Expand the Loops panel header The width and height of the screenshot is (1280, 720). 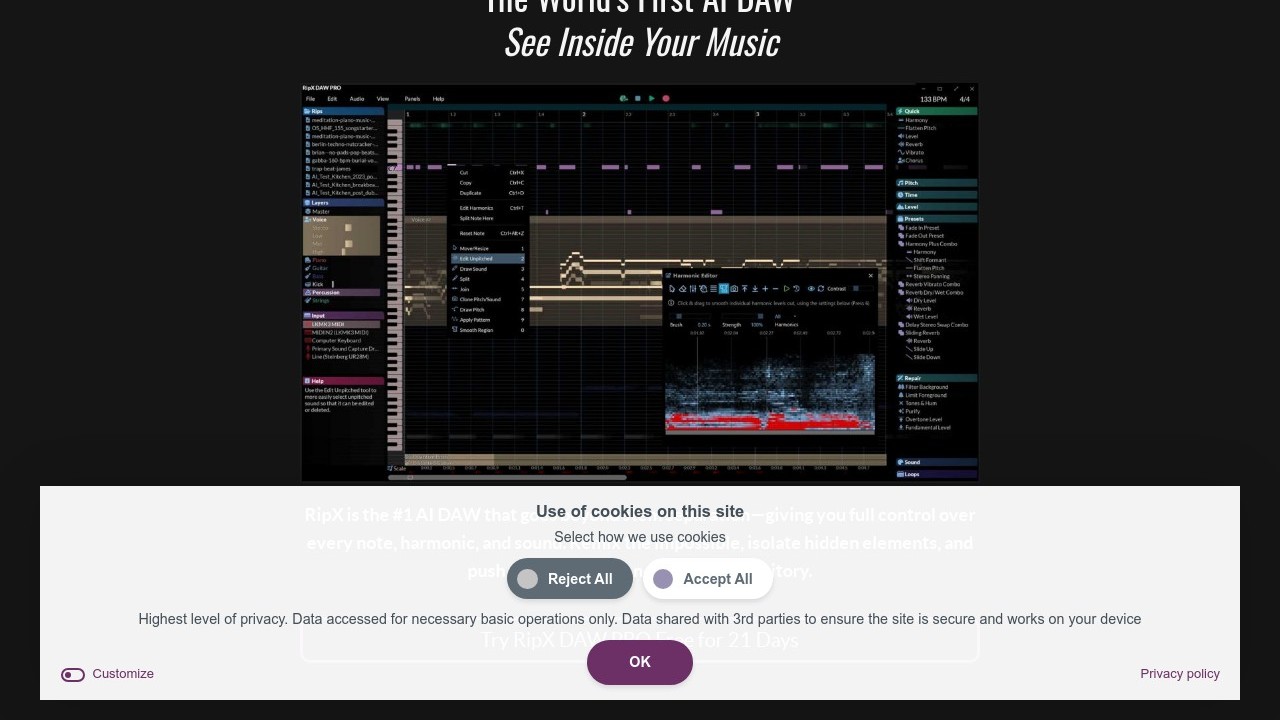[912, 474]
